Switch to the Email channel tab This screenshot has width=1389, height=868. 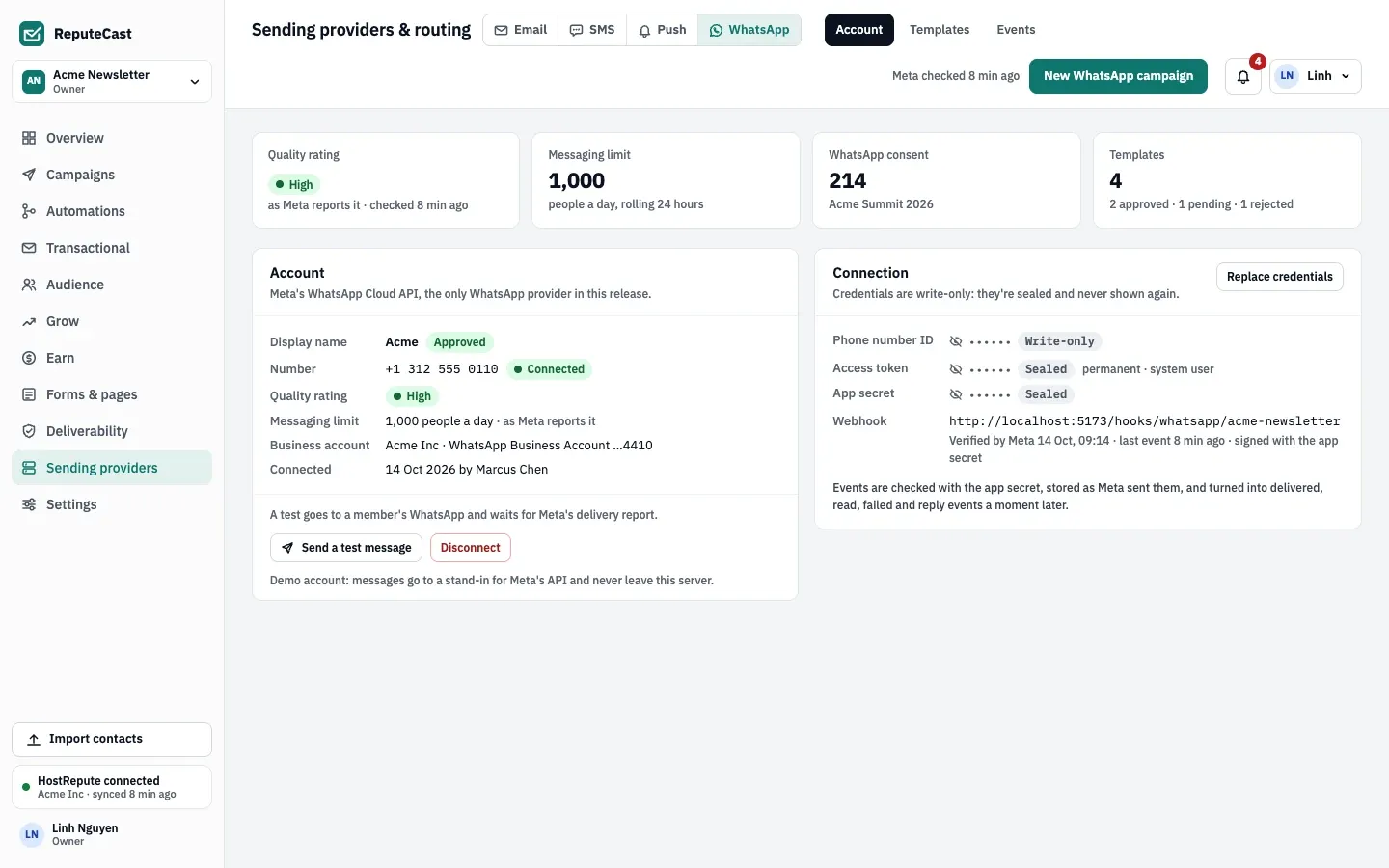(x=521, y=30)
